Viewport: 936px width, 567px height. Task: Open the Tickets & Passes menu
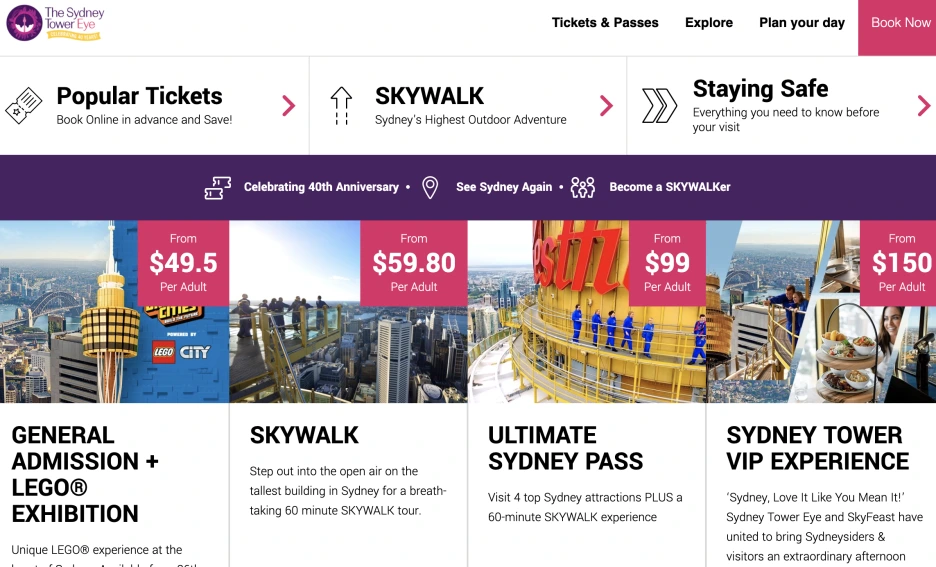(x=605, y=23)
